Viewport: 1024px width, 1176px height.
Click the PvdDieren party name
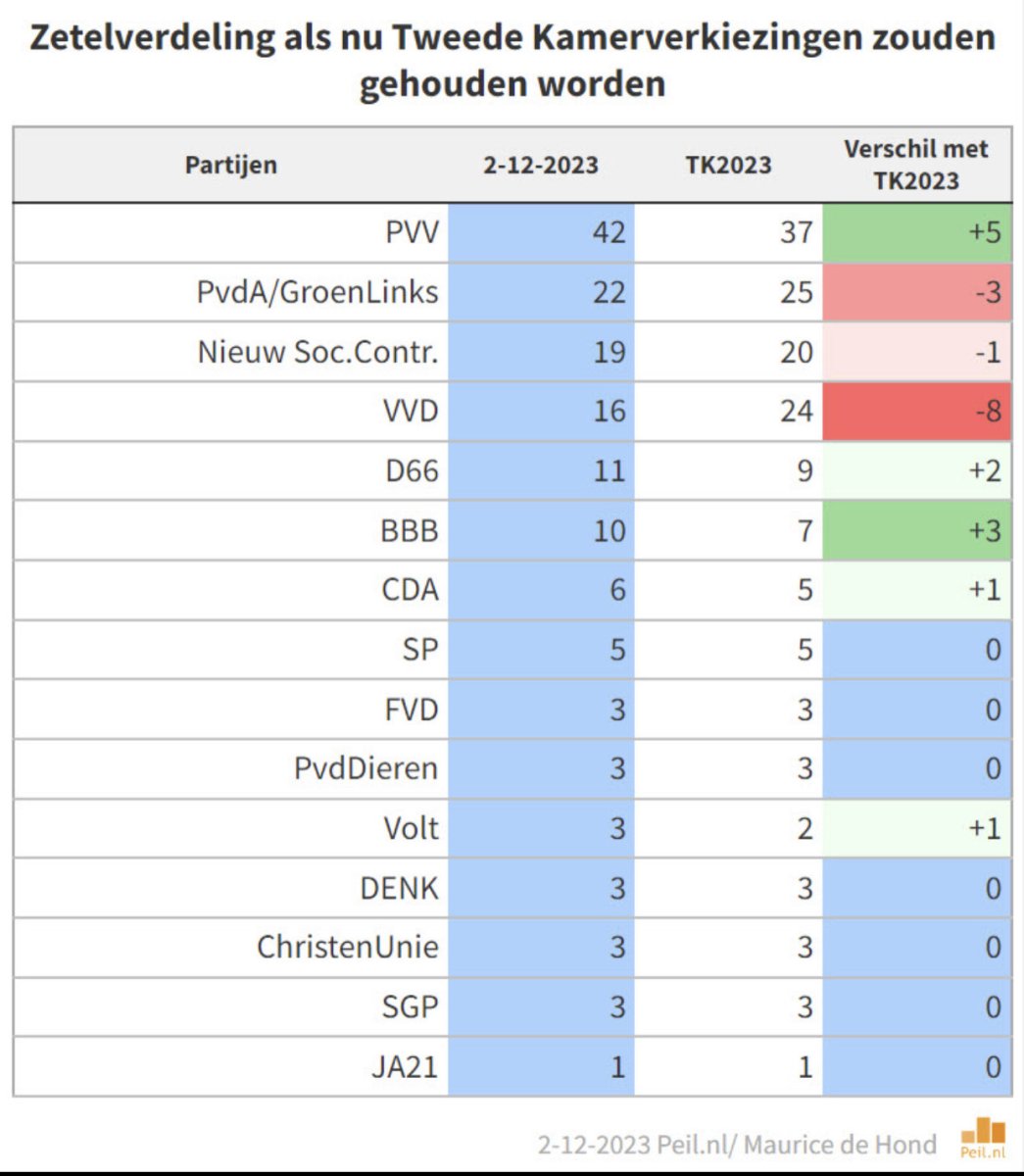(x=366, y=768)
